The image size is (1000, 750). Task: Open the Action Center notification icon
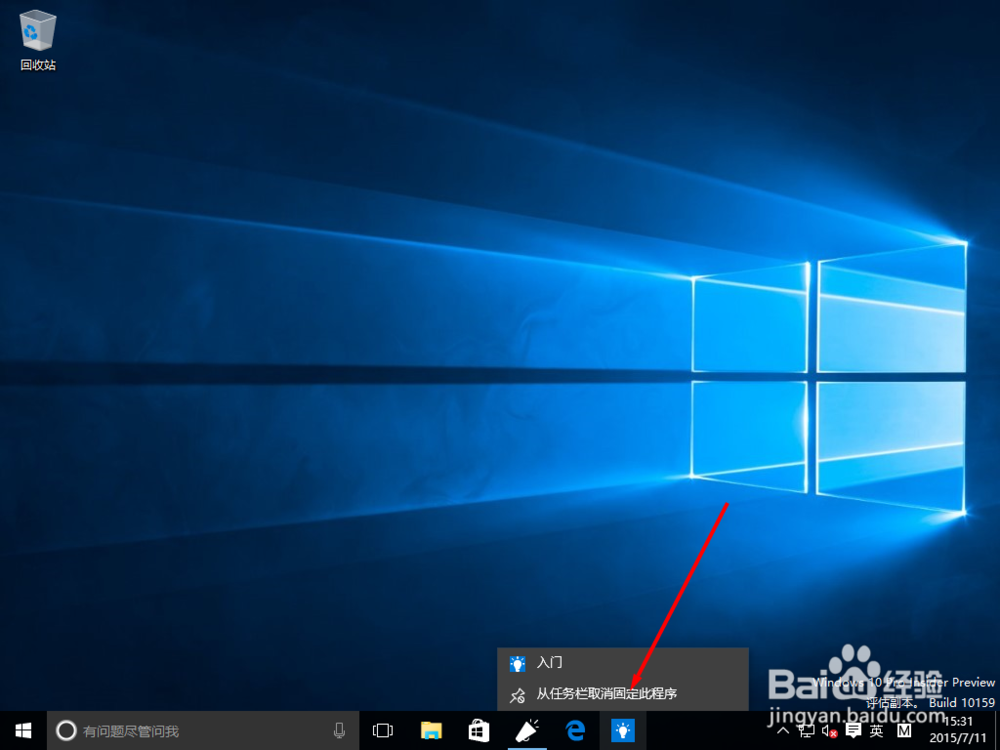[x=853, y=731]
